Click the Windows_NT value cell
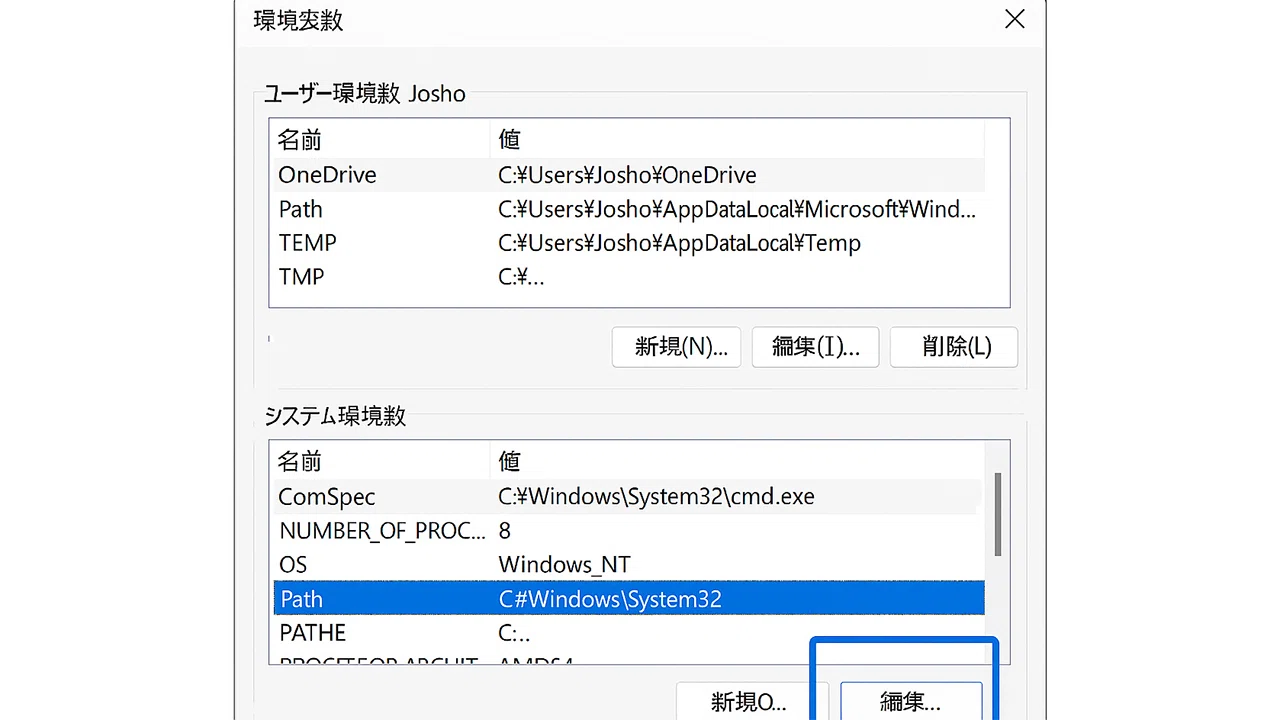This screenshot has width=1280, height=720. click(x=564, y=565)
